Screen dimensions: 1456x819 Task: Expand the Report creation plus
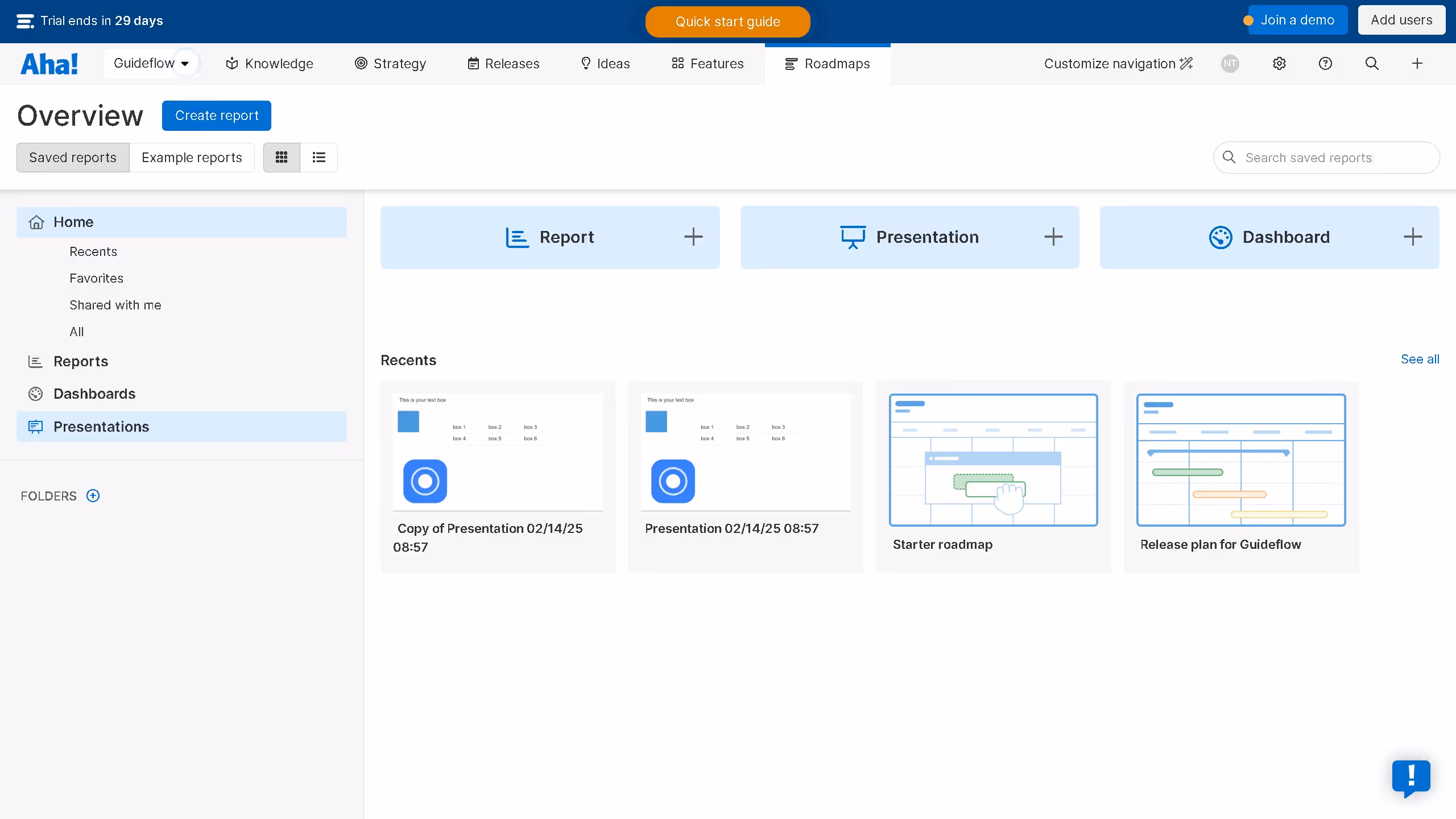pyautogui.click(x=693, y=237)
